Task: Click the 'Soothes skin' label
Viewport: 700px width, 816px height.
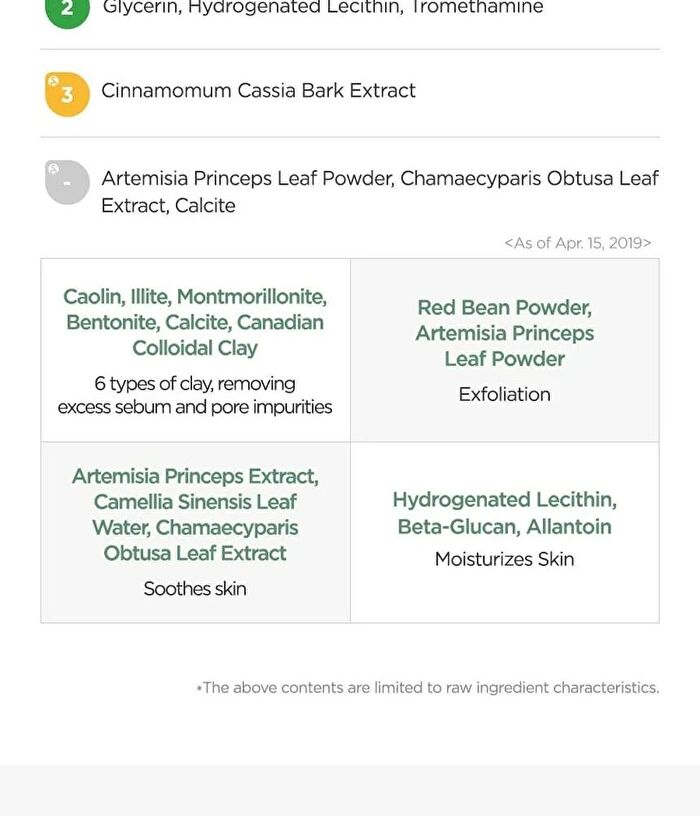Action: pyautogui.click(x=195, y=589)
